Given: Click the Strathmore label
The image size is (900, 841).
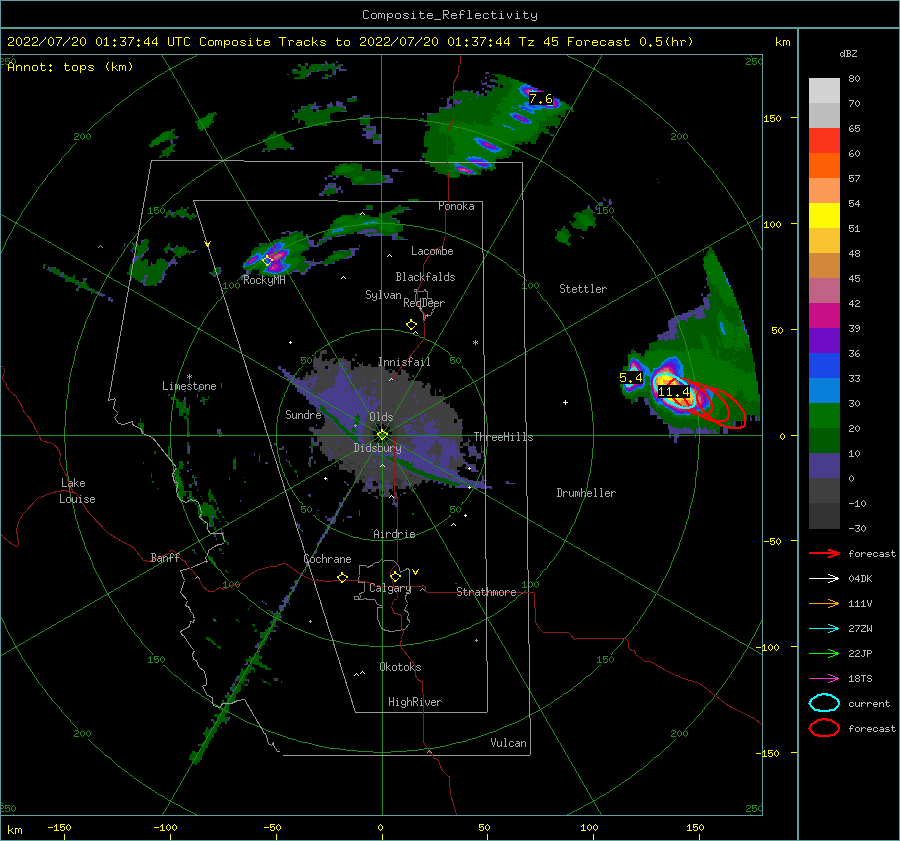Looking at the screenshot, I should 486,592.
